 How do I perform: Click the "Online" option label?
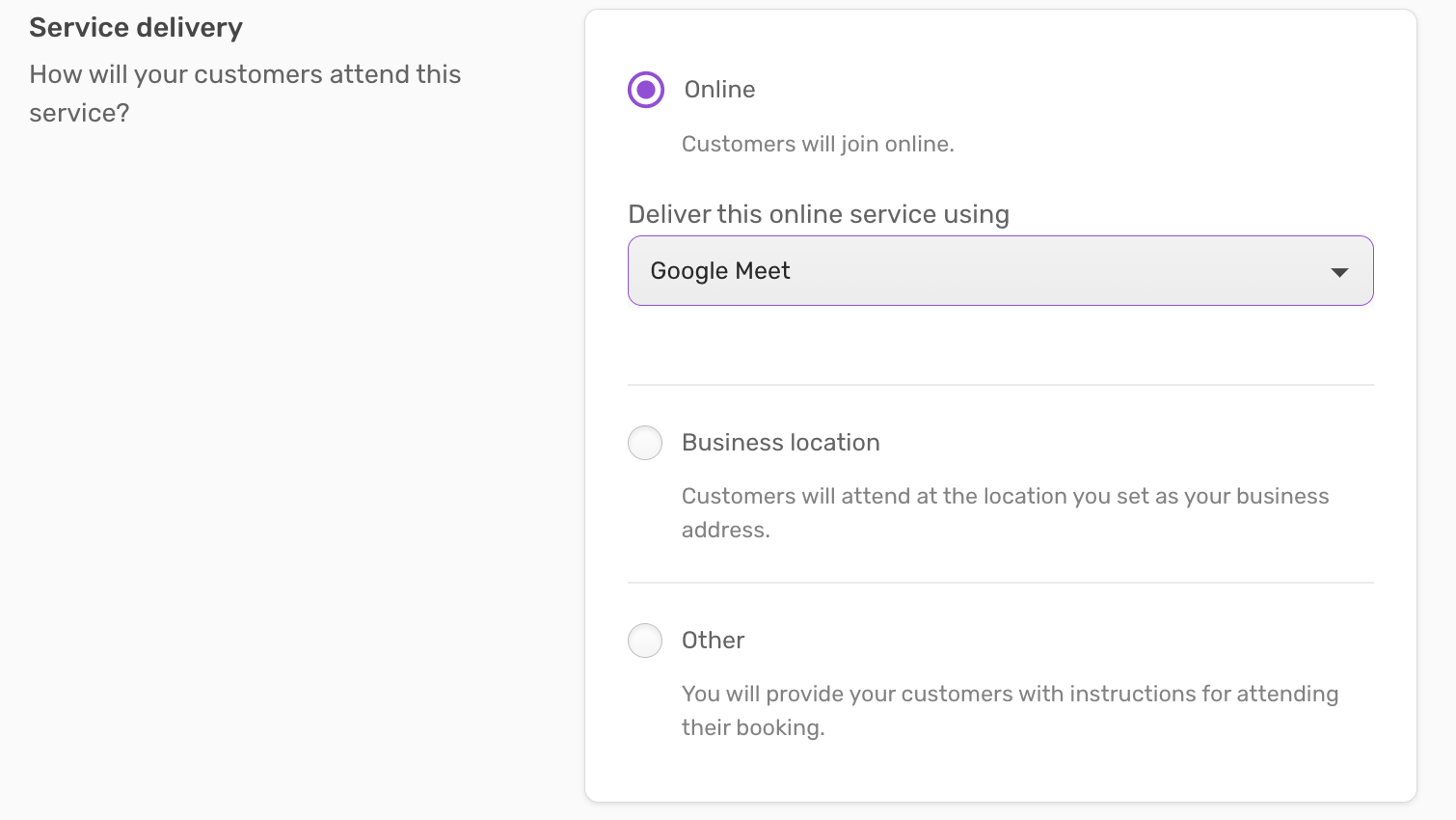pyautogui.click(x=719, y=90)
